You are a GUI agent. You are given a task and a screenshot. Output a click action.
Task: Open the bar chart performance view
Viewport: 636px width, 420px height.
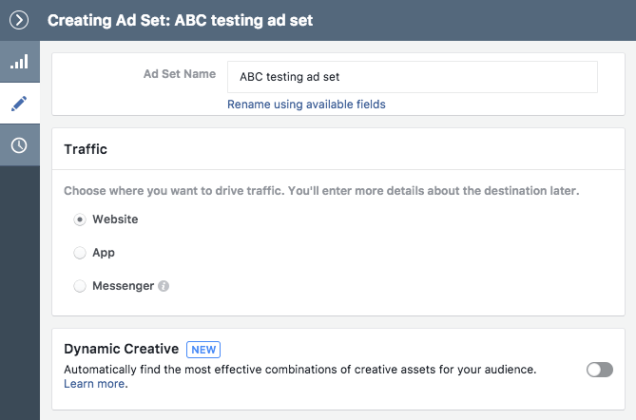19,62
